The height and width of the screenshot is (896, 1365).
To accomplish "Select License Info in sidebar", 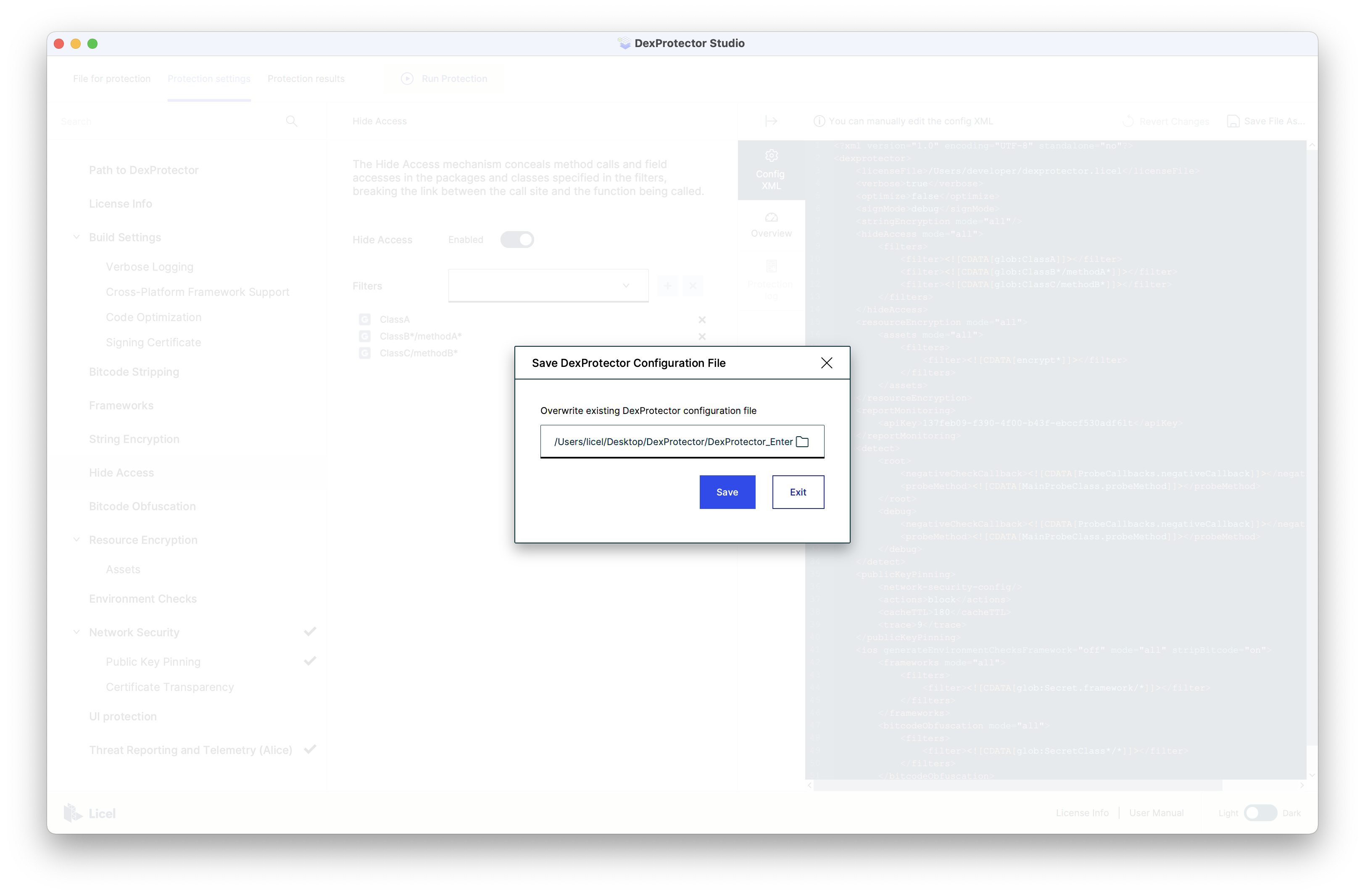I will 121,204.
